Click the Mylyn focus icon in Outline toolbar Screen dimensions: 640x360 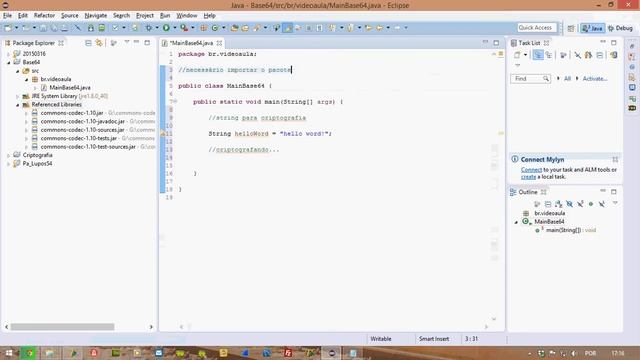pyautogui.click(x=537, y=204)
